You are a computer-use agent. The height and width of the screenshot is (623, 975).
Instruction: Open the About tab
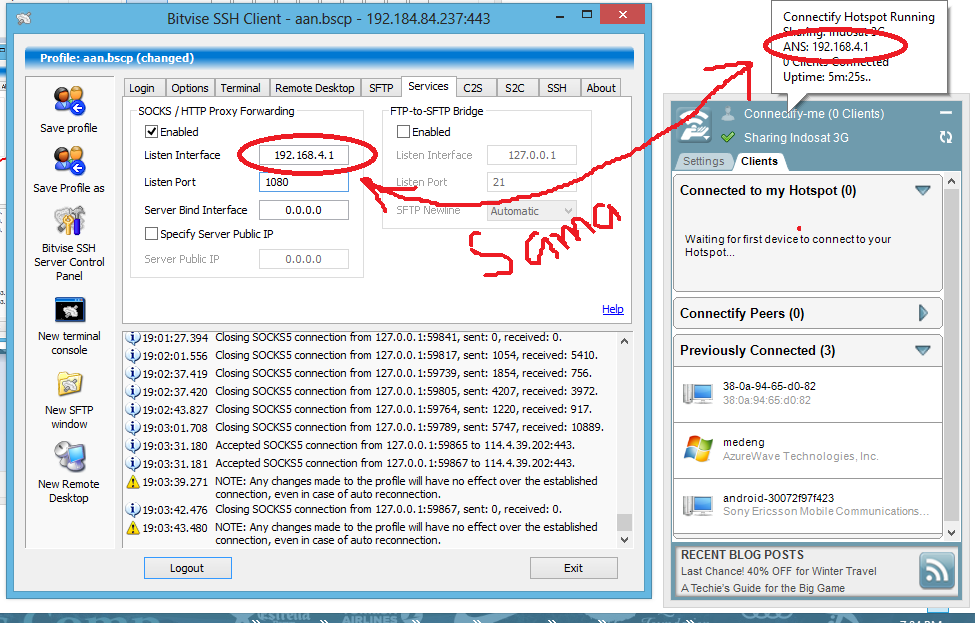[x=601, y=88]
